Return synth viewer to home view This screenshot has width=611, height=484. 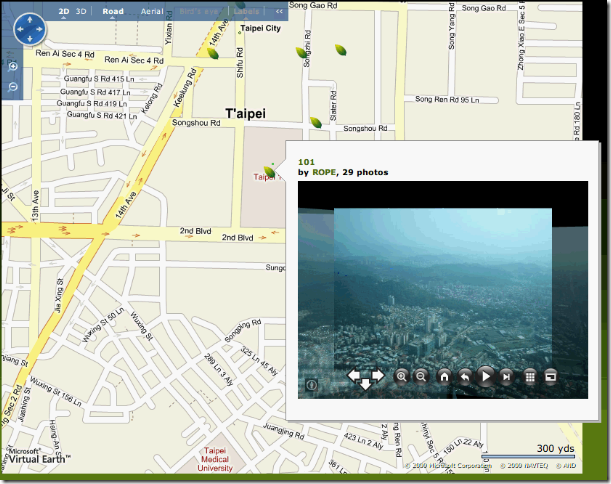click(x=444, y=377)
